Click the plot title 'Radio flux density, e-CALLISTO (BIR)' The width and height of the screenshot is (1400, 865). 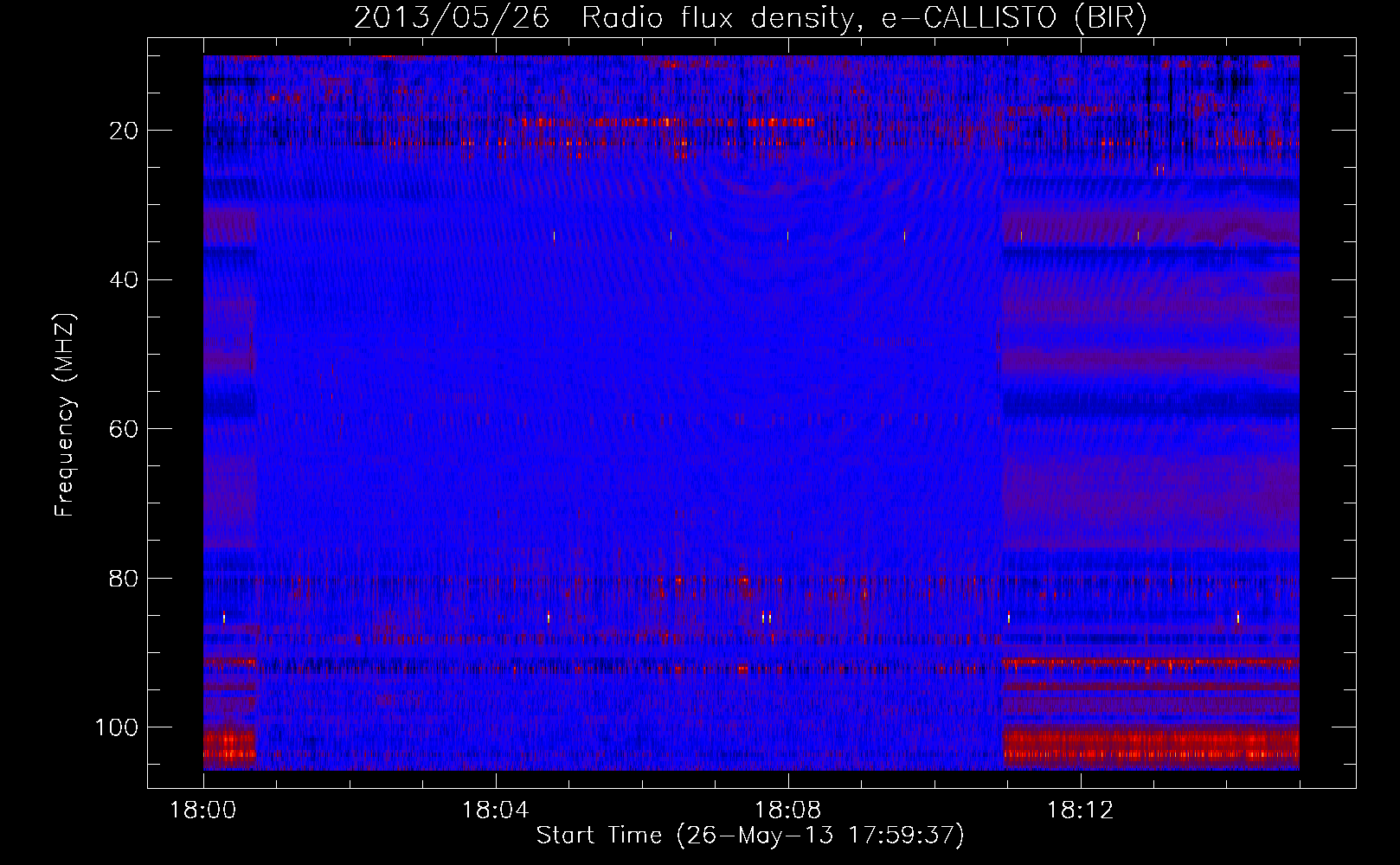[864, 18]
